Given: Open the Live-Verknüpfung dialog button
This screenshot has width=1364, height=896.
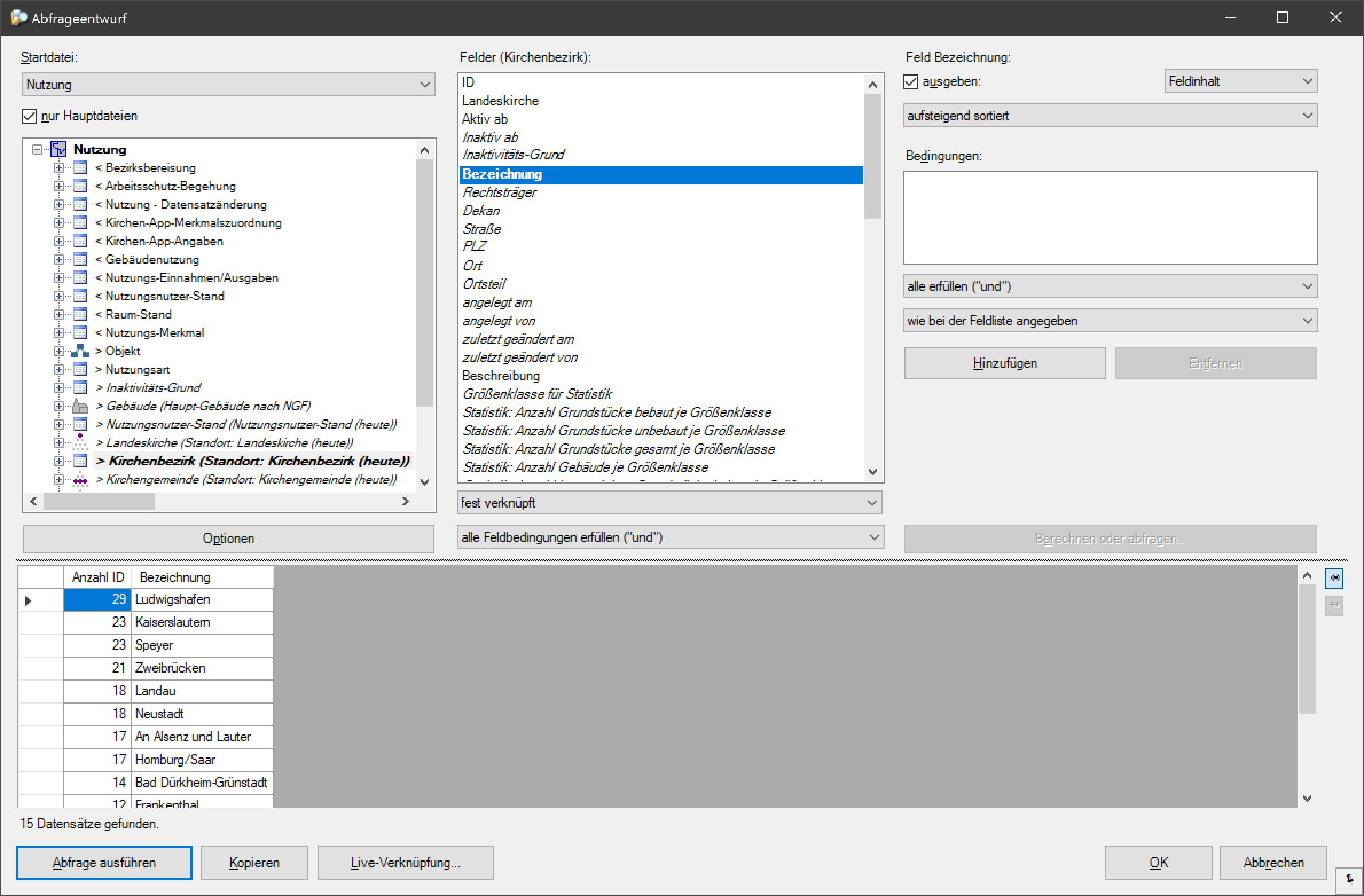Looking at the screenshot, I should point(405,863).
